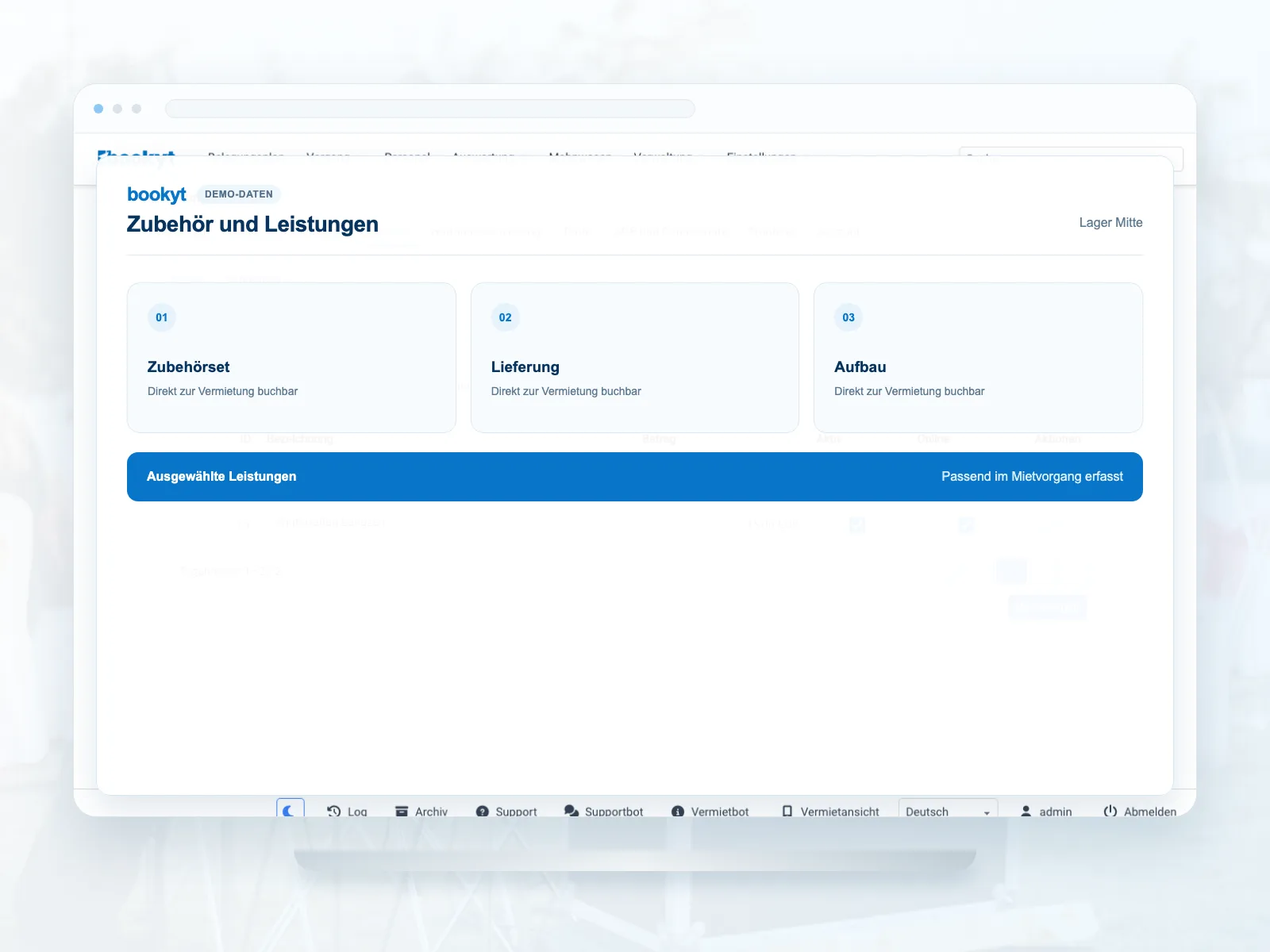Select the Zubehörset card
Image resolution: width=1270 pixels, height=952 pixels.
click(x=291, y=358)
